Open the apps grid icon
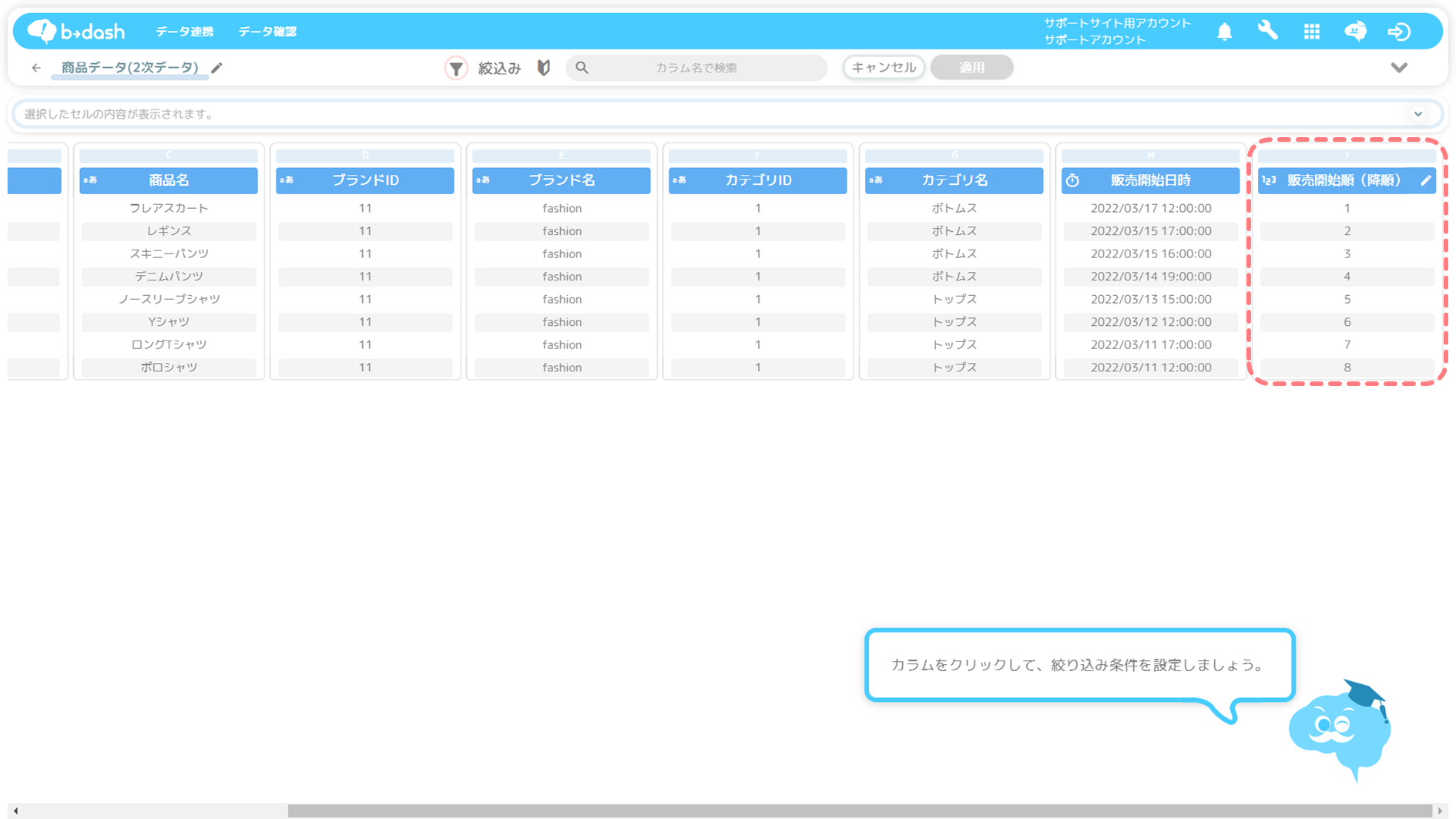 pos(1311,32)
